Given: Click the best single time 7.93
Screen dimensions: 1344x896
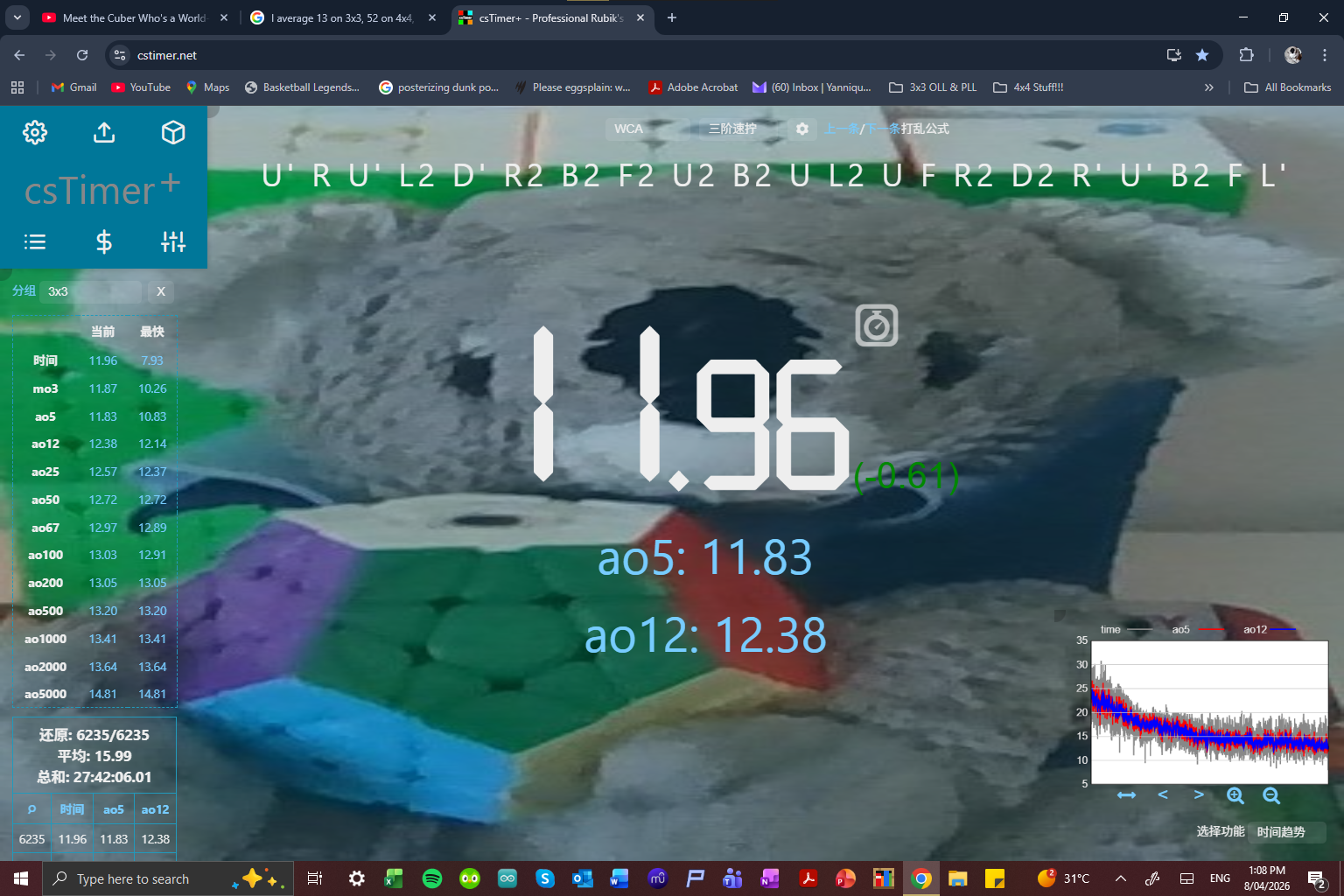Looking at the screenshot, I should (x=152, y=360).
